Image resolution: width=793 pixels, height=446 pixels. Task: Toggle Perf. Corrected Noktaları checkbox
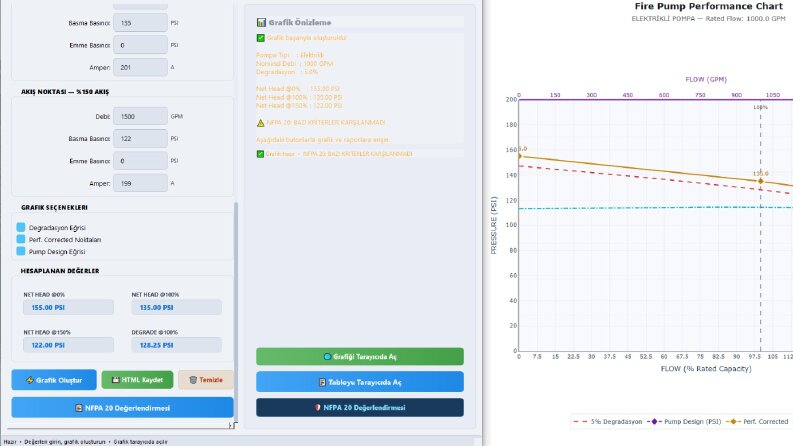[x=21, y=239]
